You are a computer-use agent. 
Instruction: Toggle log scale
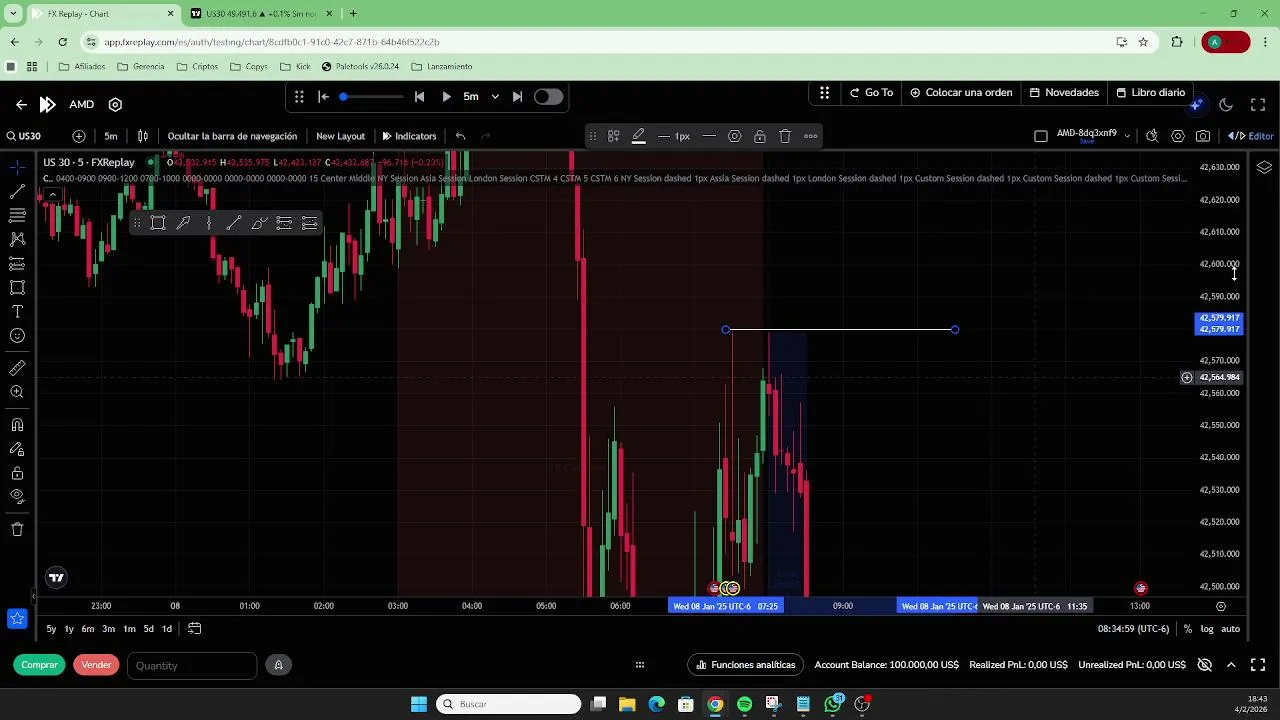(x=1207, y=629)
